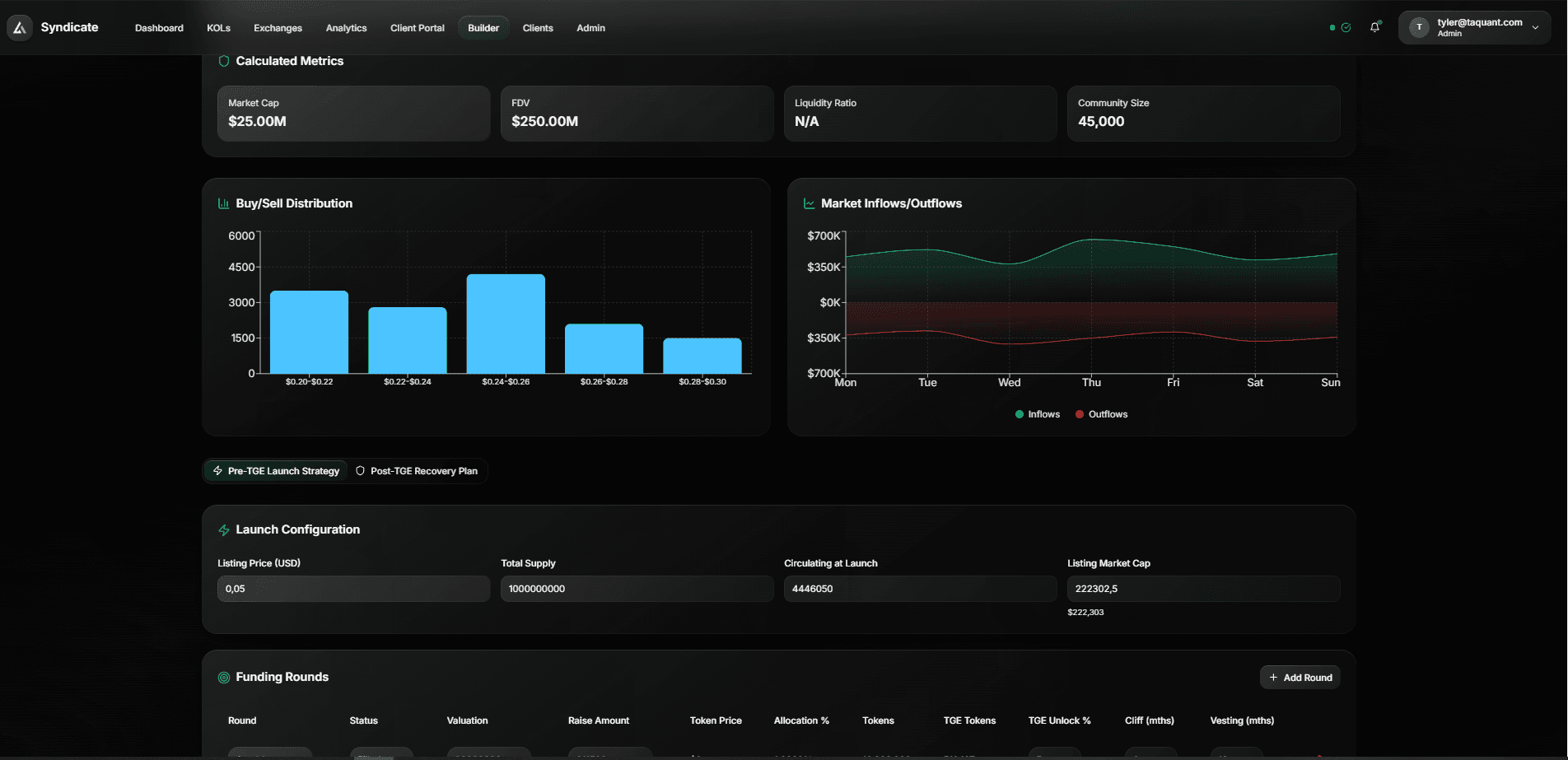Click the hexagon icon beside Calculated Metrics
Image resolution: width=1568 pixels, height=760 pixels.
coord(223,60)
